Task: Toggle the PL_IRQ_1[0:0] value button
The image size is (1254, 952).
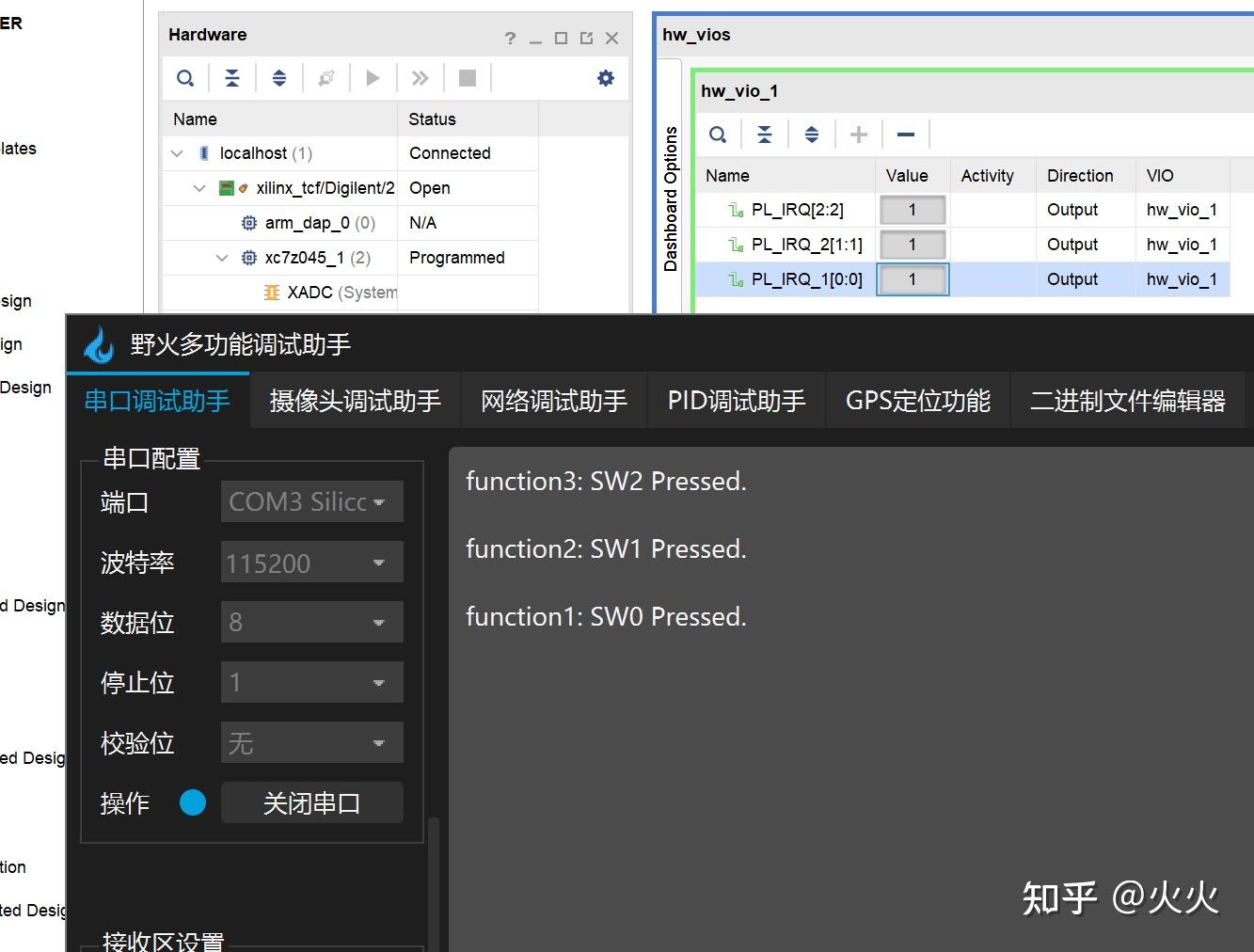Action: tap(912, 278)
